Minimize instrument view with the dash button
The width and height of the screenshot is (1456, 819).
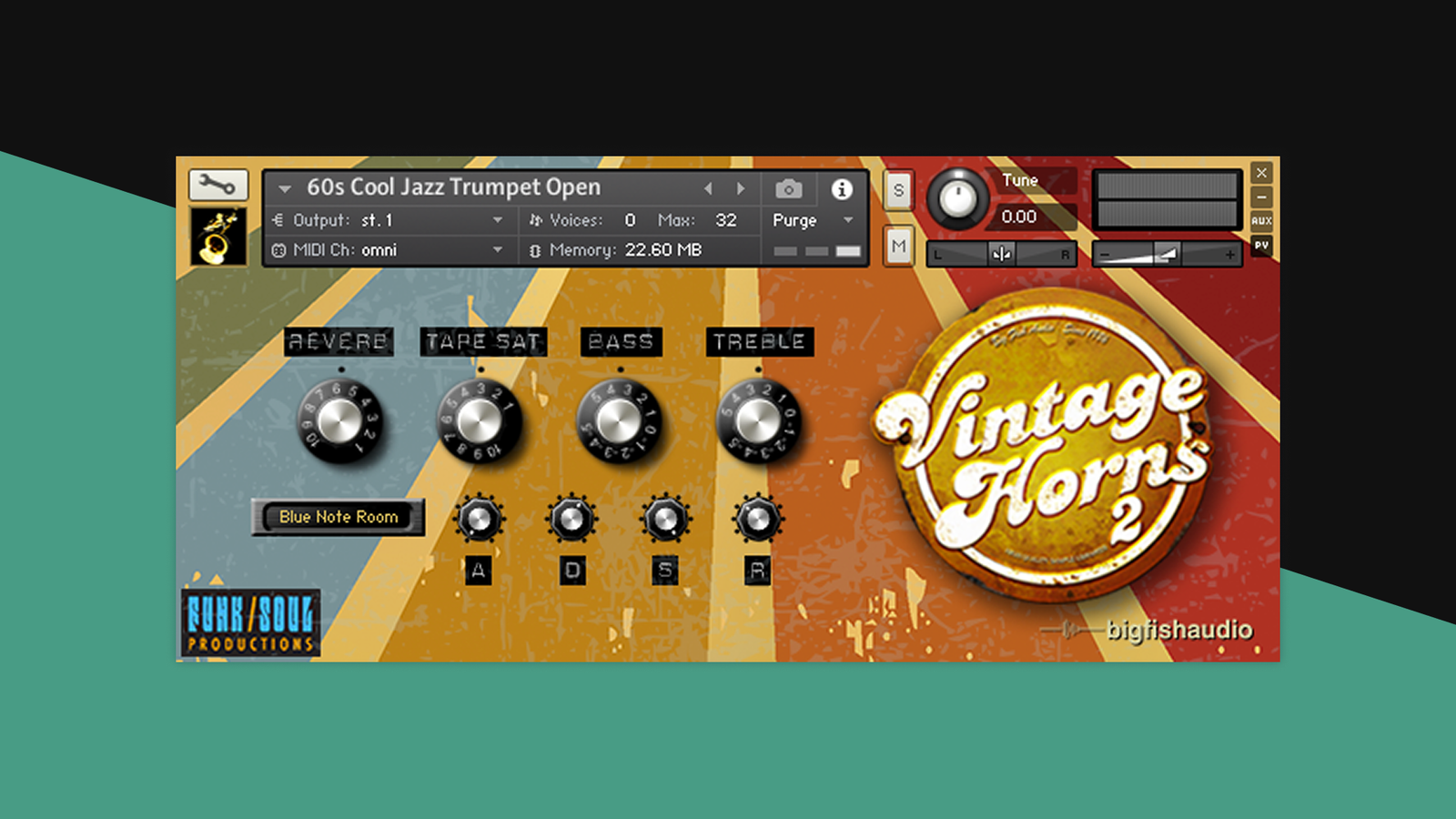tap(1261, 197)
